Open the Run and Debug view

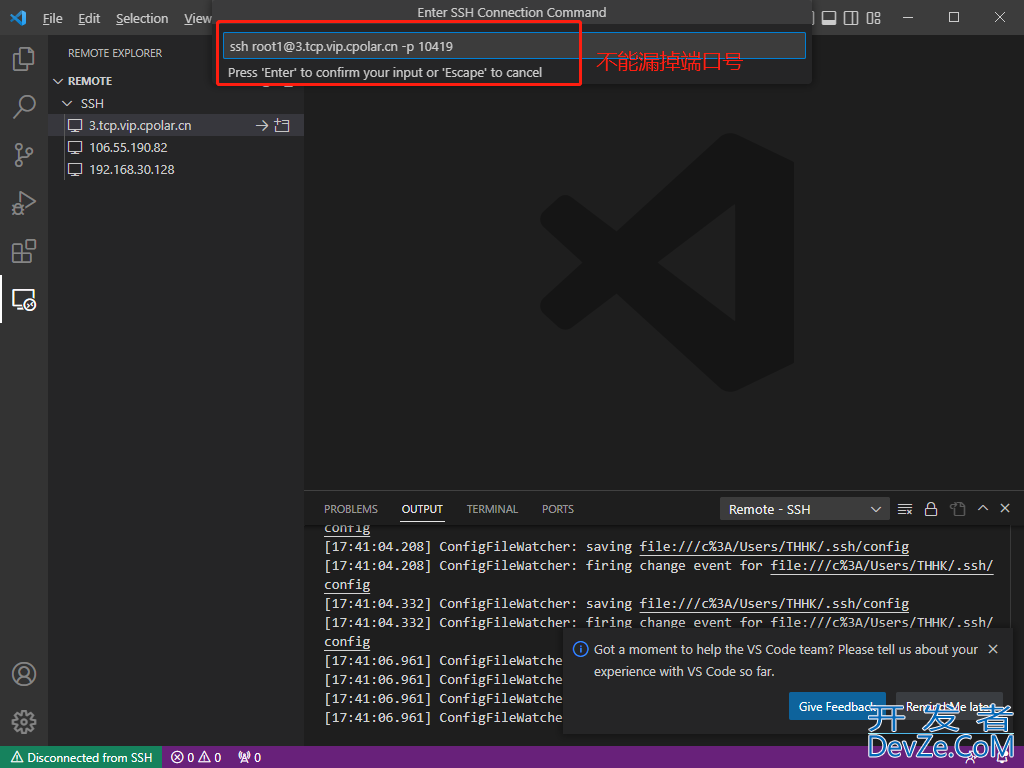point(24,203)
